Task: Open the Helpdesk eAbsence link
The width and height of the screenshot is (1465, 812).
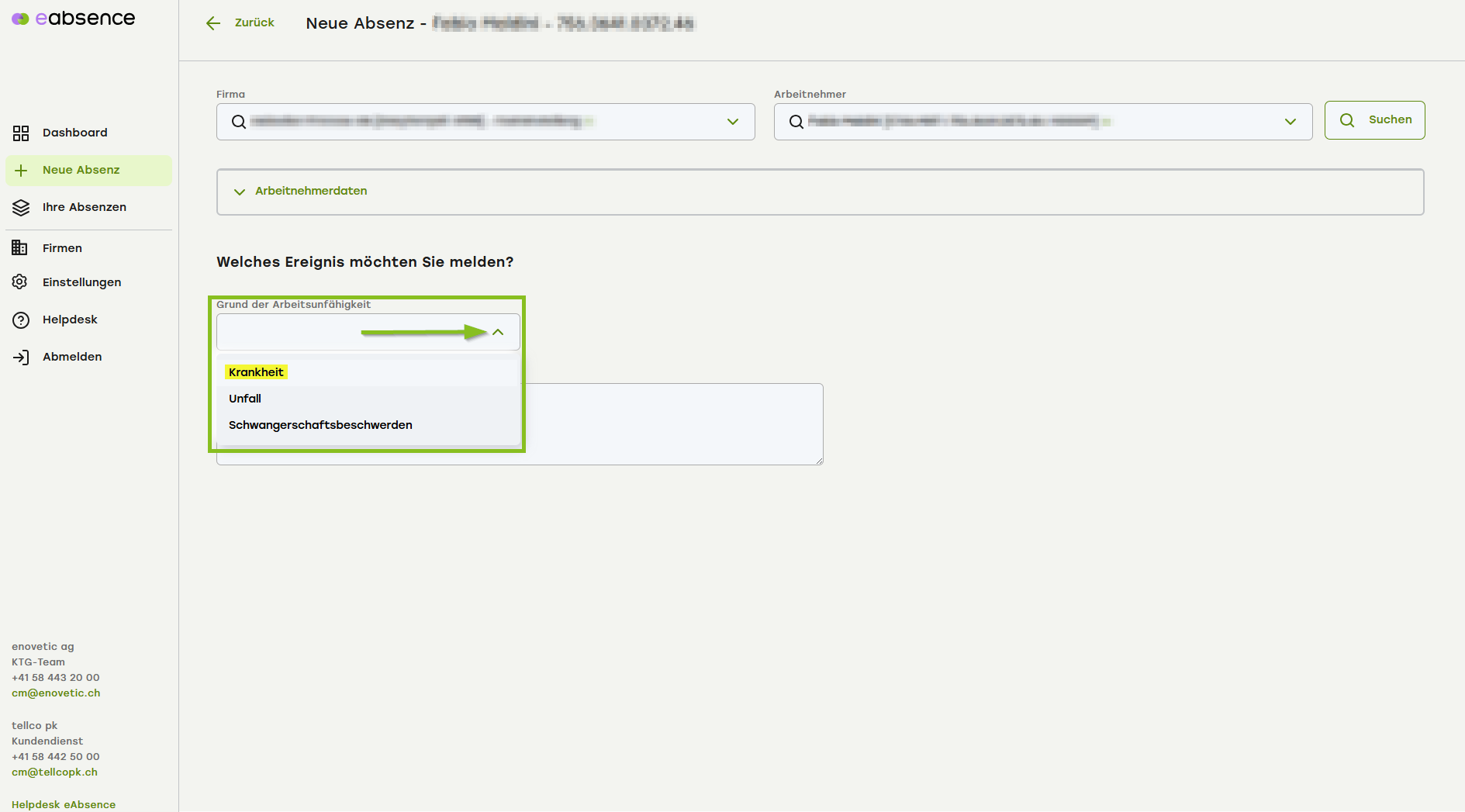Action: point(64,804)
